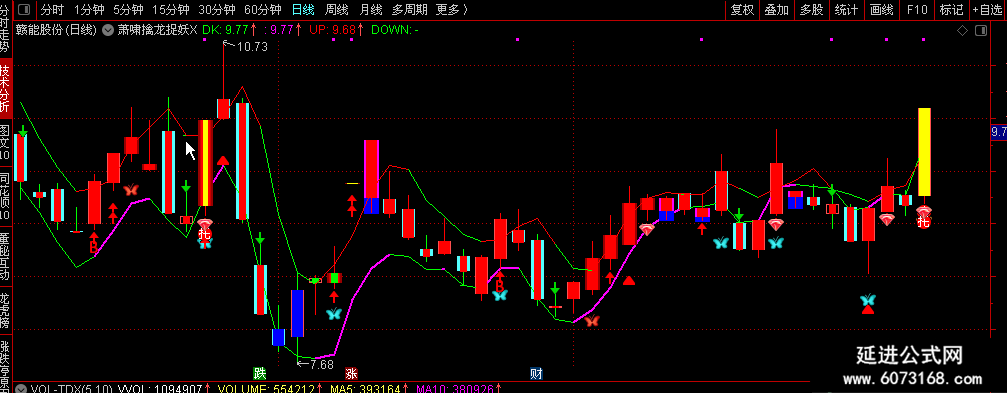The width and height of the screenshot is (1007, 393).
Task: Select the 5分钟 period tab
Action: coord(129,10)
